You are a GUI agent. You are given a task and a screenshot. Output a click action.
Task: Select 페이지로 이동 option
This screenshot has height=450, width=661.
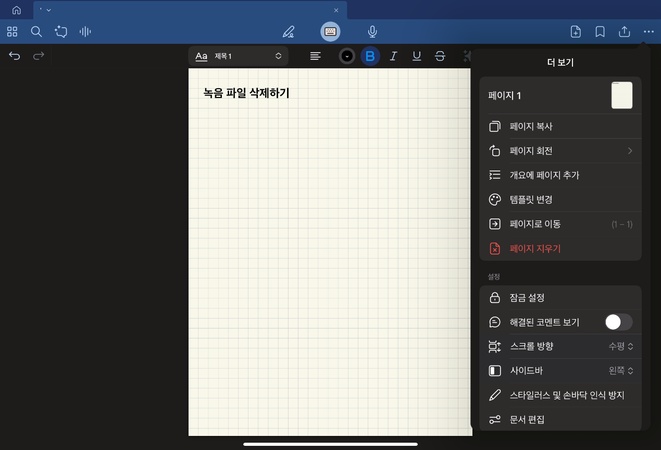[561, 224]
